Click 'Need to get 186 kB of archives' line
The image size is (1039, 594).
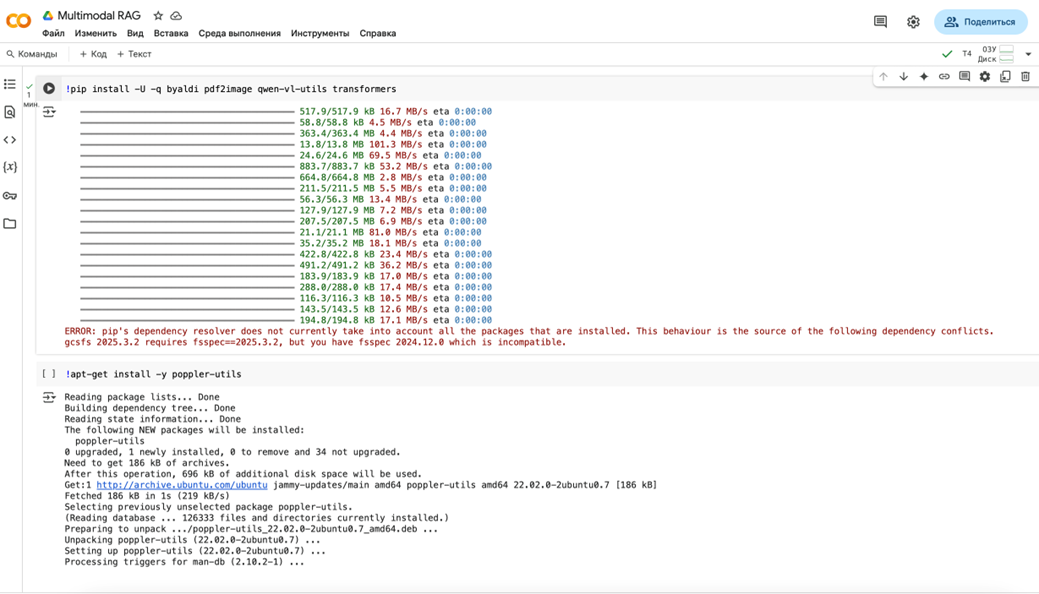click(x=147, y=463)
